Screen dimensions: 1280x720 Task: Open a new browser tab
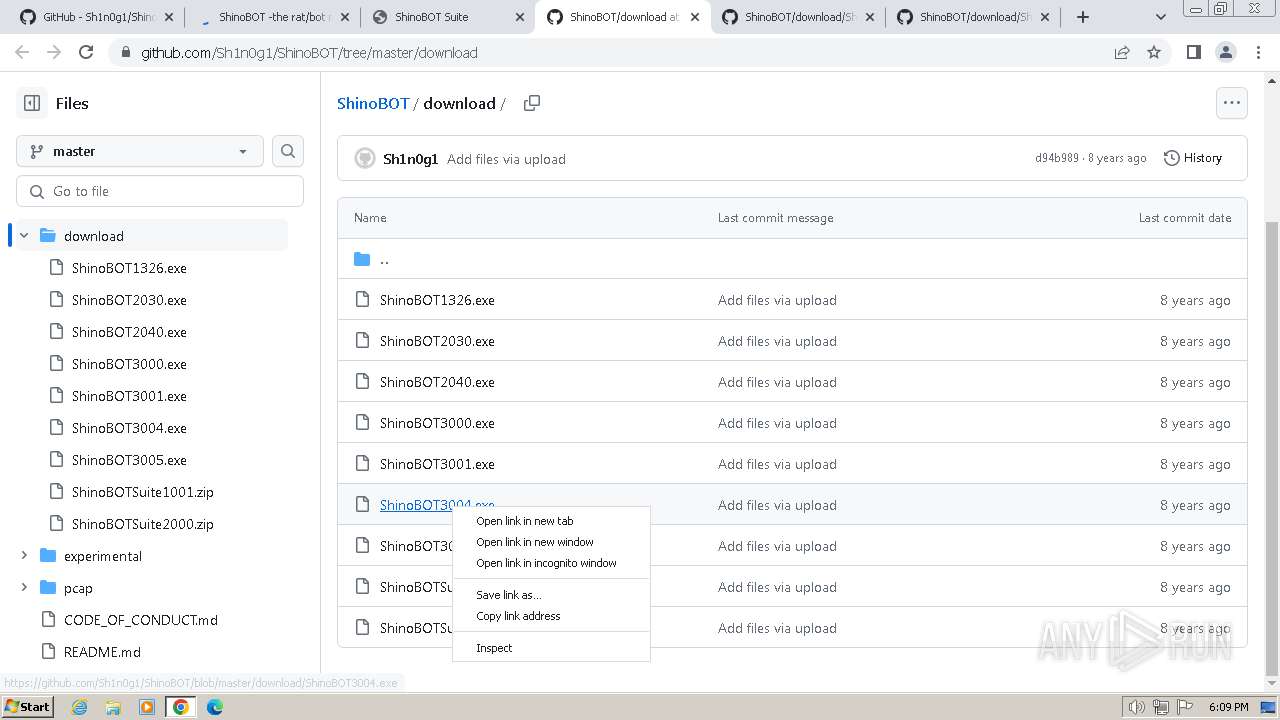(1082, 17)
